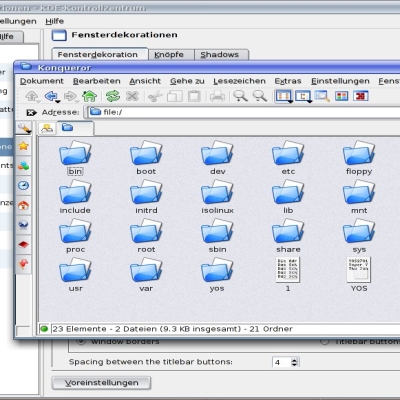This screenshot has height=400, width=400.
Task: Select the YOS file thumbnail
Action: tap(359, 275)
